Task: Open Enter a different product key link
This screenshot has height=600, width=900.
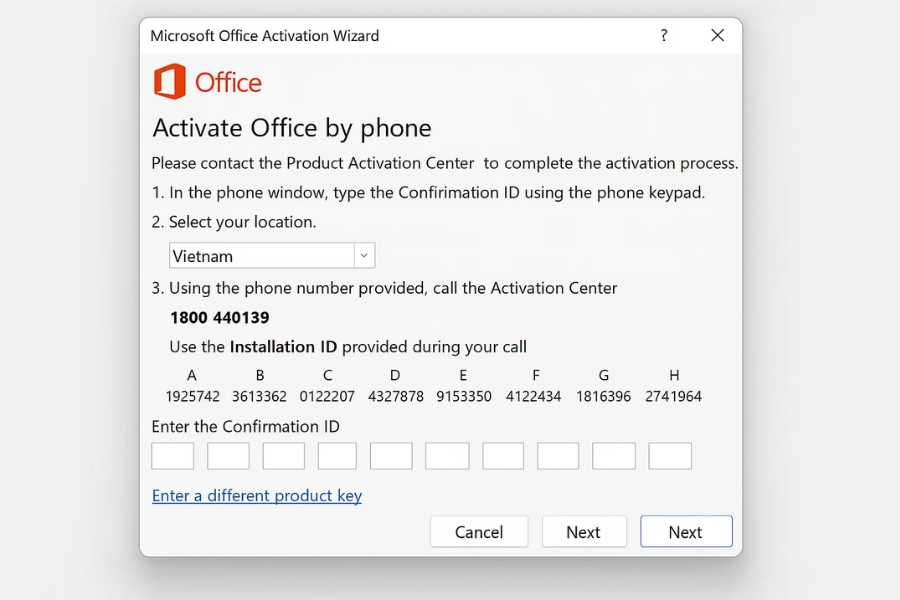Action: click(x=257, y=496)
